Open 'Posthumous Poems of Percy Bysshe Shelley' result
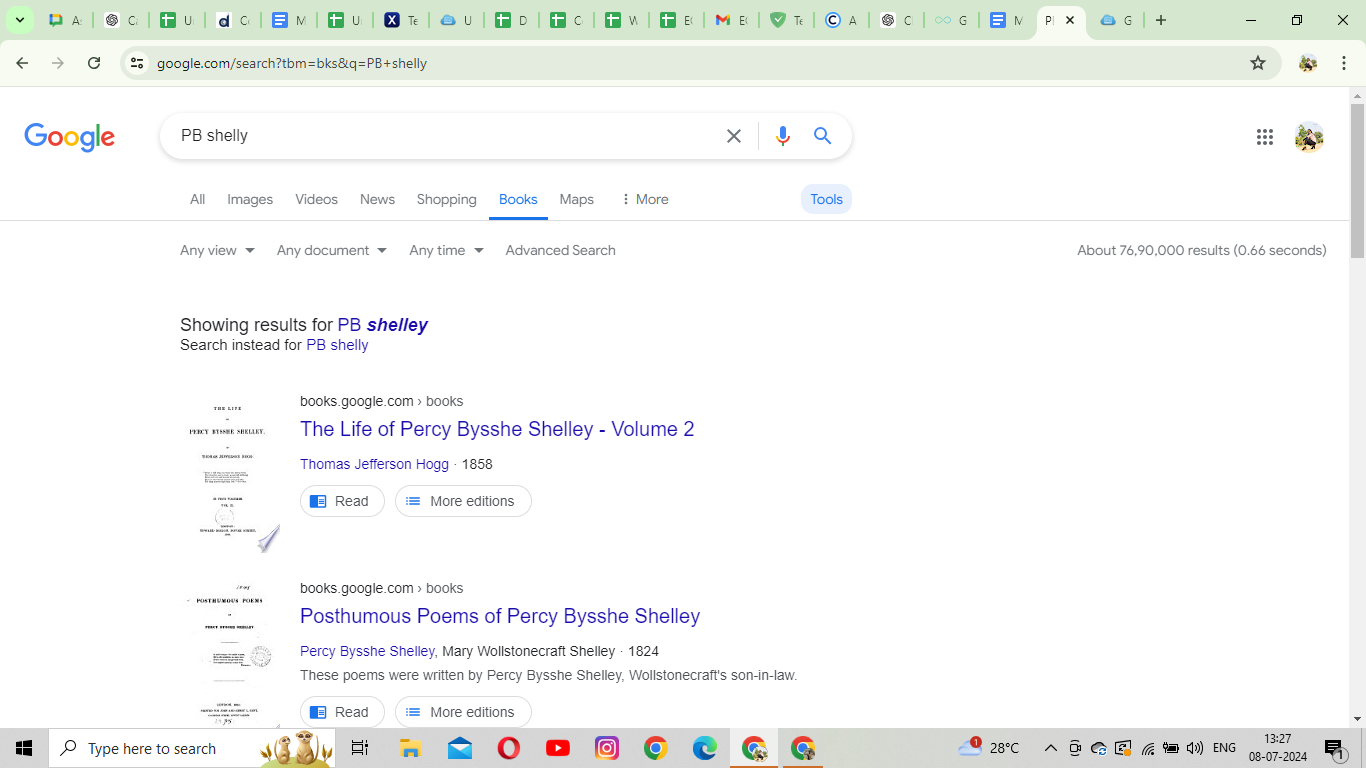 point(500,616)
